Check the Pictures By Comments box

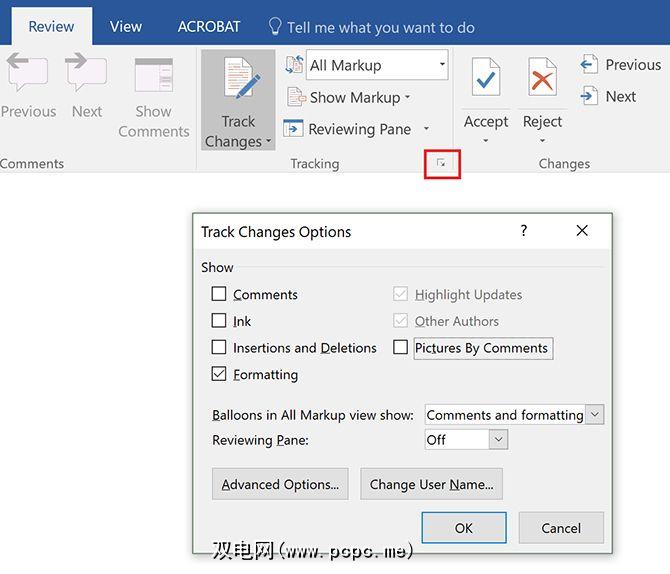(400, 347)
